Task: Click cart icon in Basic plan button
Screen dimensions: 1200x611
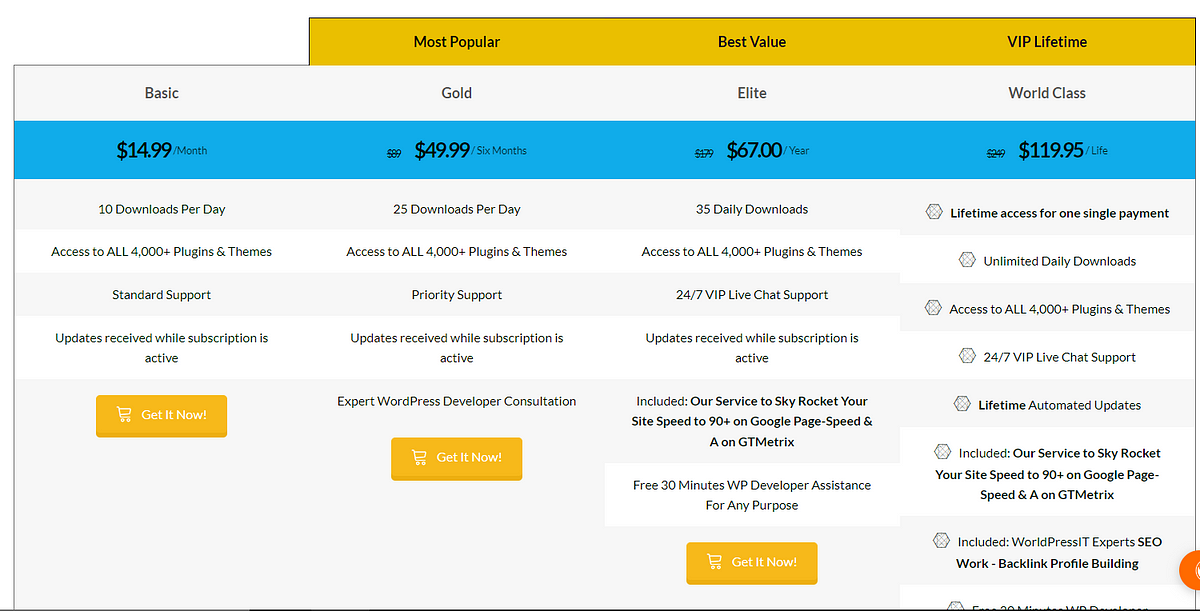Action: point(124,414)
